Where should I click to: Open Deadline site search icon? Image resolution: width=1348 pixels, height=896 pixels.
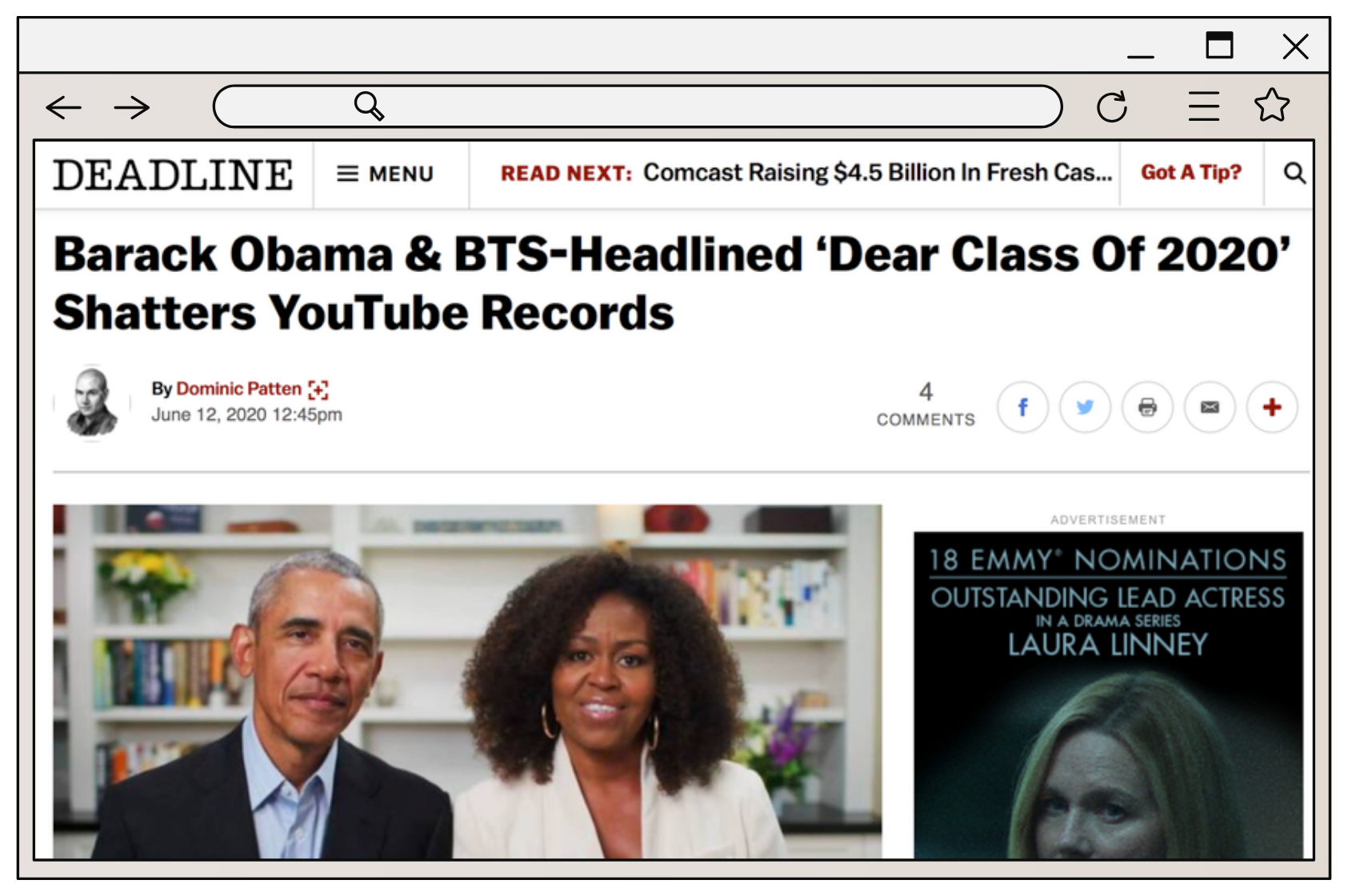click(1294, 173)
